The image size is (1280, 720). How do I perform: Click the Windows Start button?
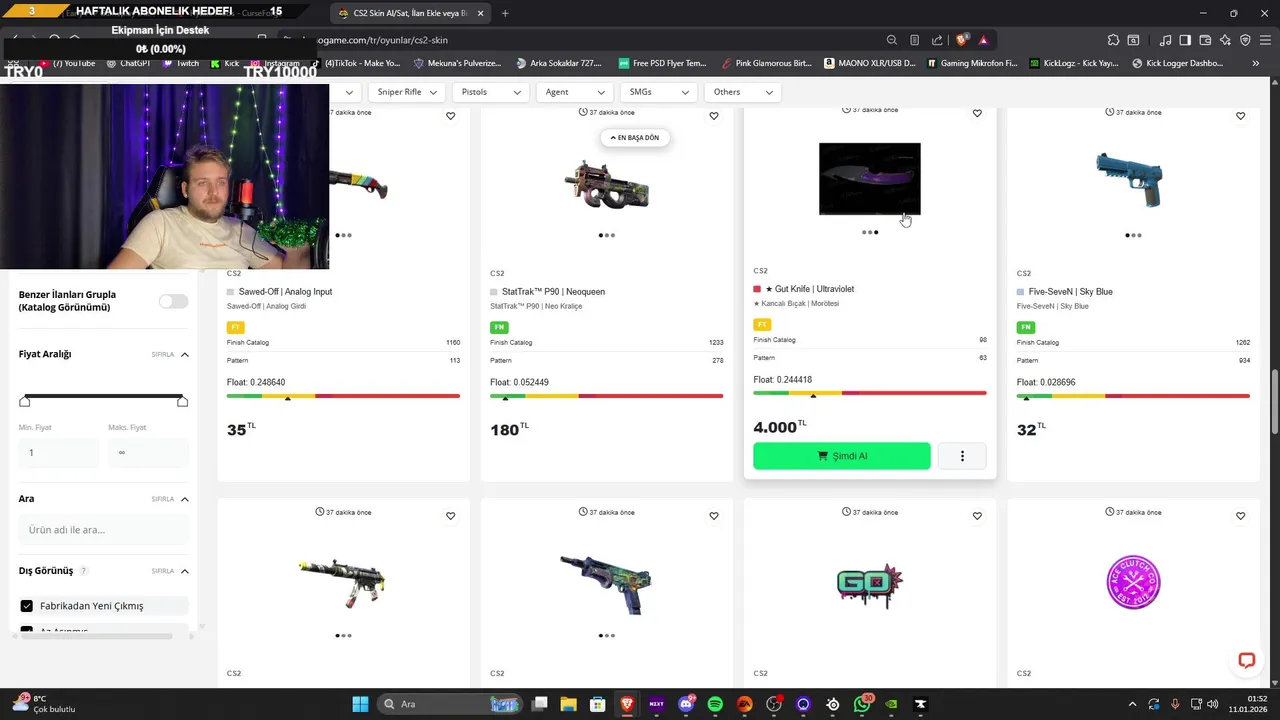pyautogui.click(x=360, y=704)
